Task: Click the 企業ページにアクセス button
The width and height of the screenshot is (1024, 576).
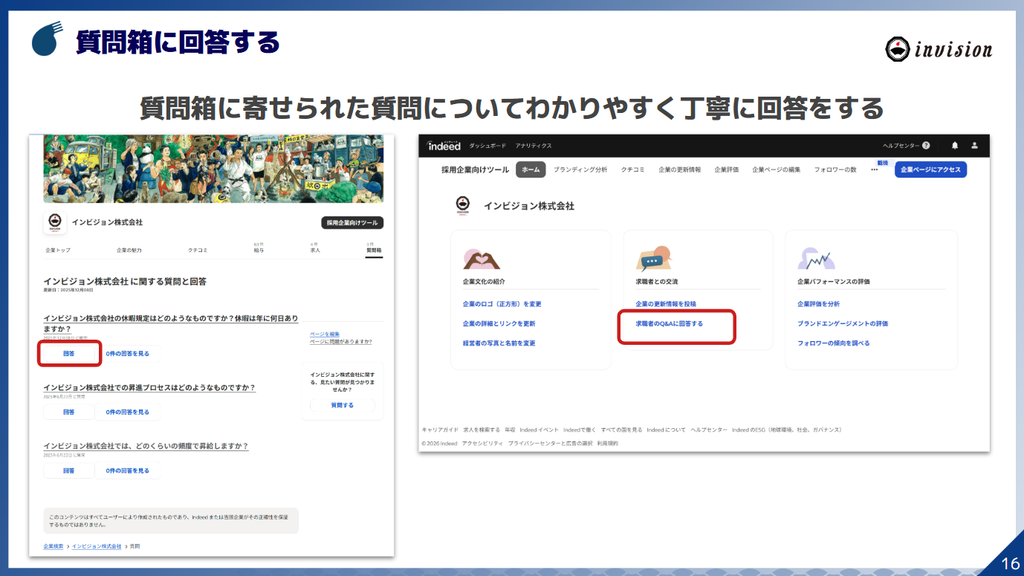Action: point(931,170)
